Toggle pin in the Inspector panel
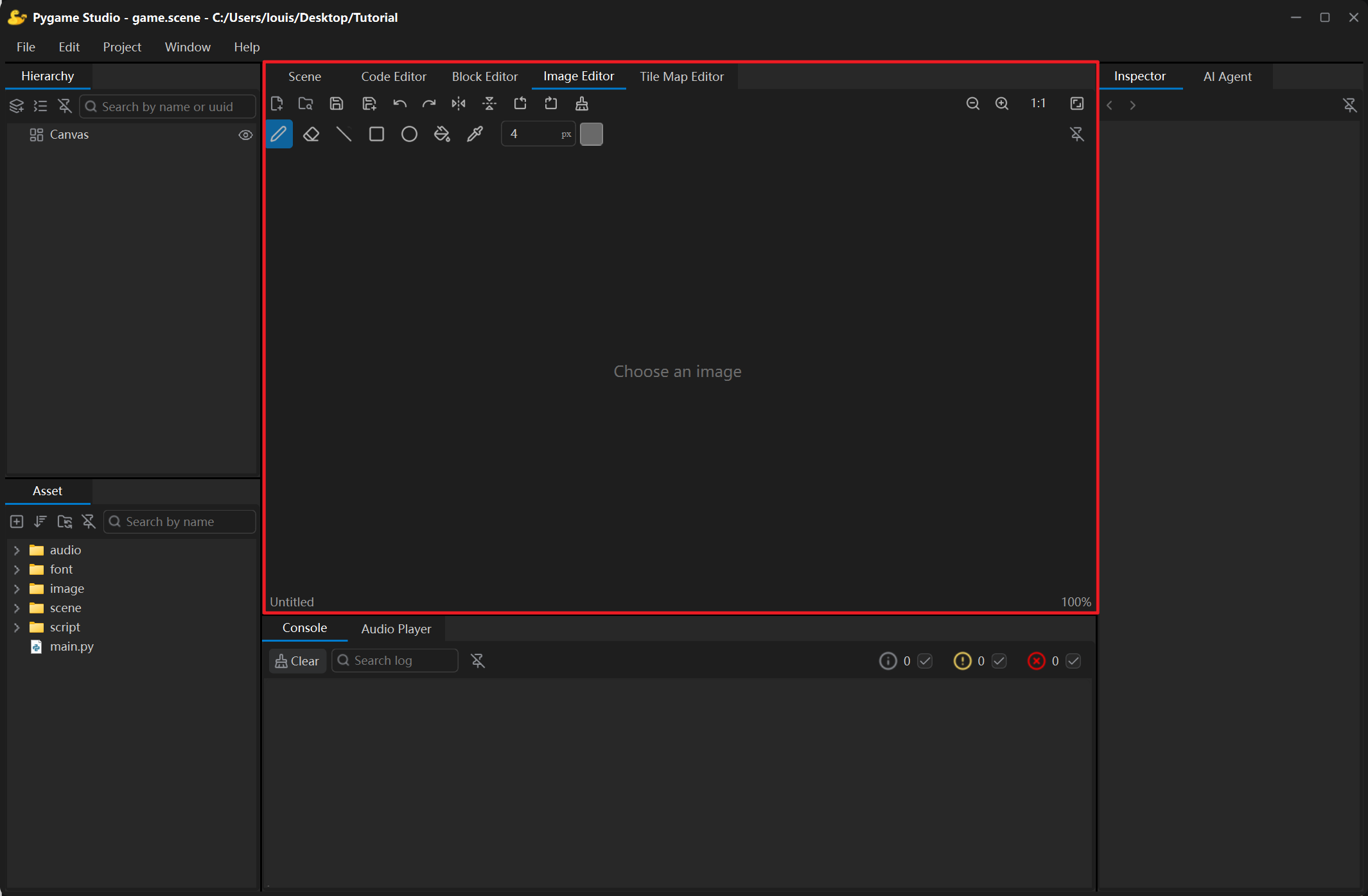The height and width of the screenshot is (896, 1368). (x=1350, y=105)
